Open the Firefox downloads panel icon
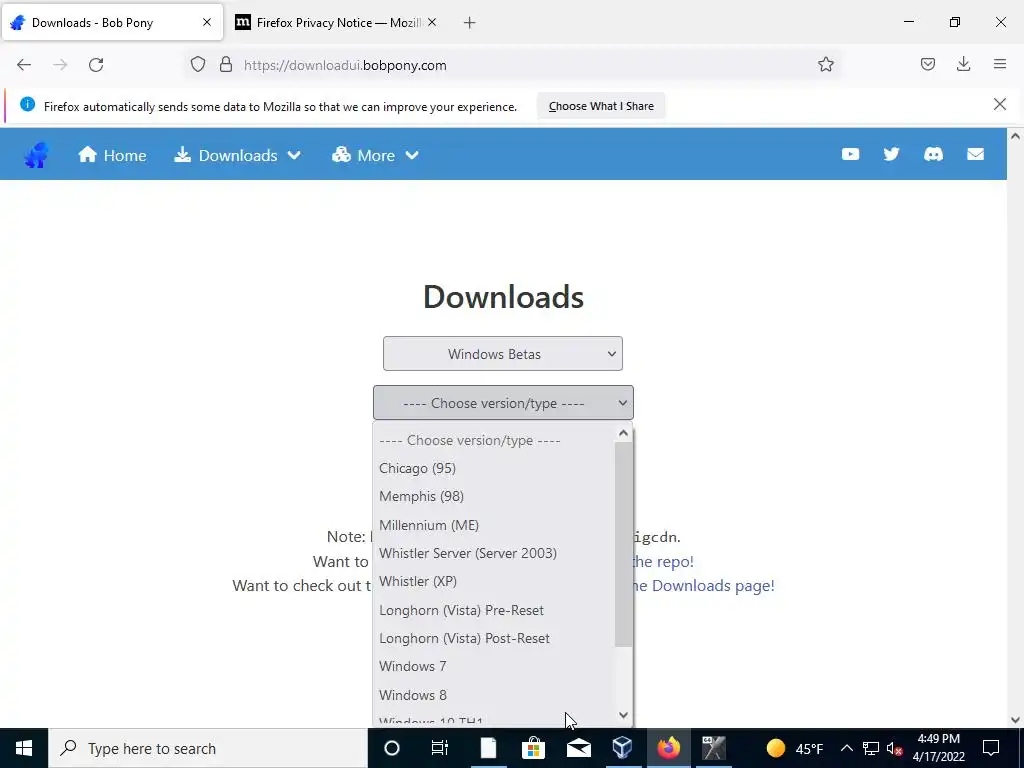The height and width of the screenshot is (768, 1024). (x=963, y=64)
